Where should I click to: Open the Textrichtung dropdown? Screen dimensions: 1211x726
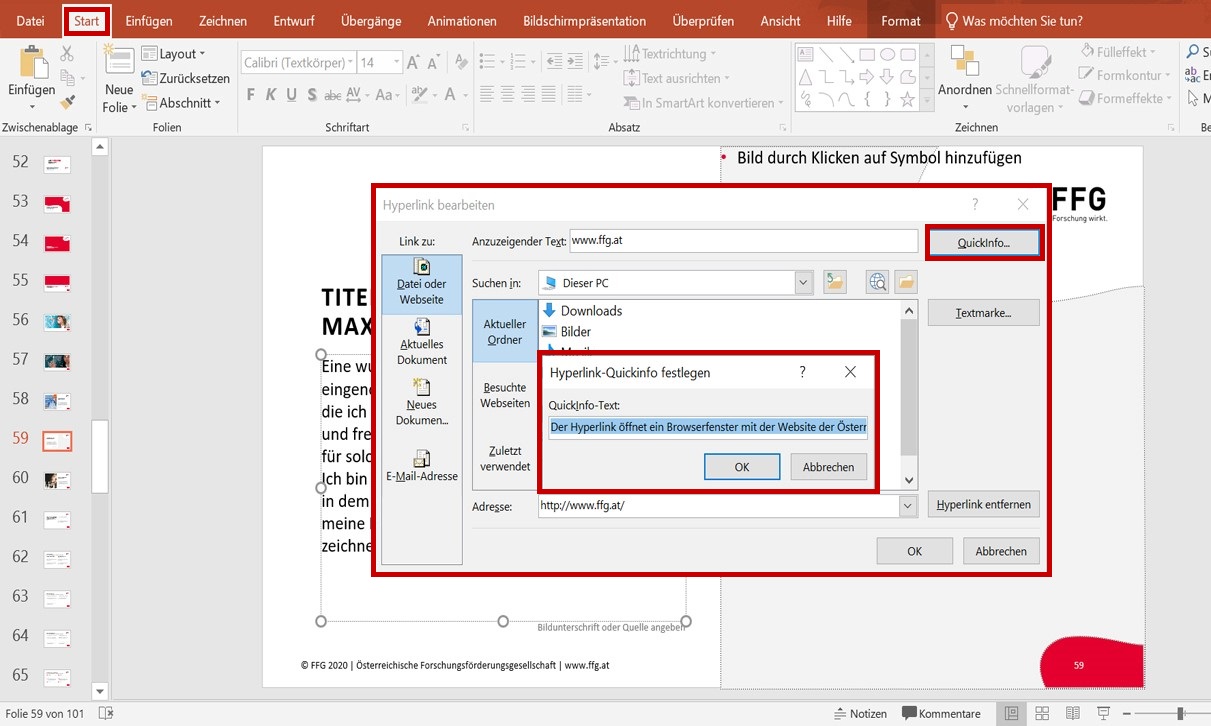(671, 54)
